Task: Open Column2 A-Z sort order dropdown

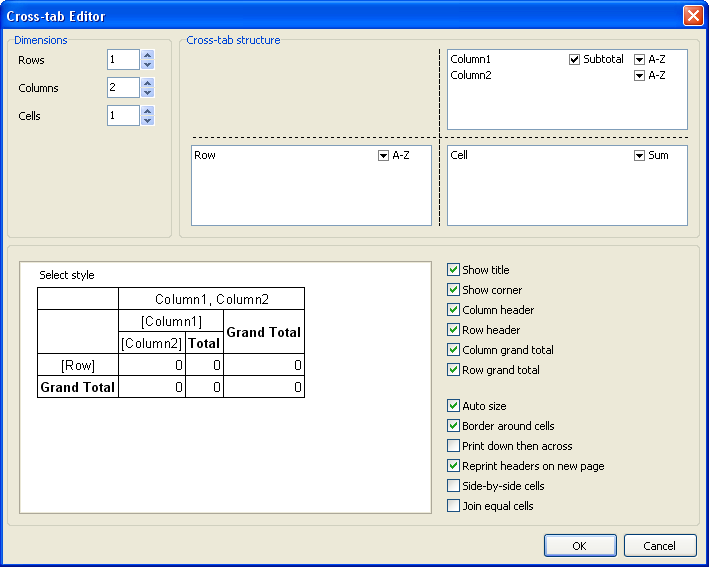Action: pyautogui.click(x=640, y=76)
